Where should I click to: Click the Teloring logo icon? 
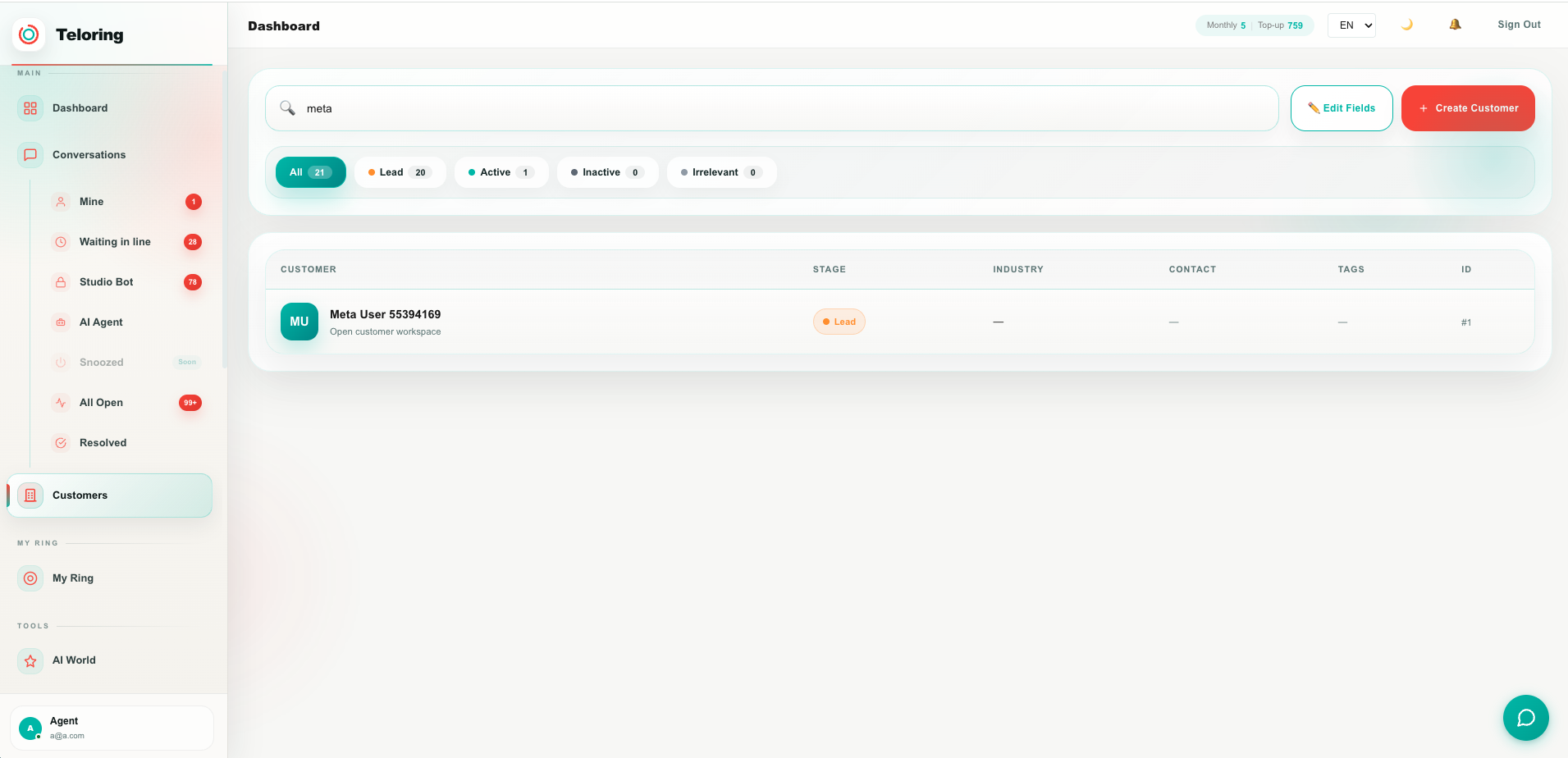click(x=29, y=34)
